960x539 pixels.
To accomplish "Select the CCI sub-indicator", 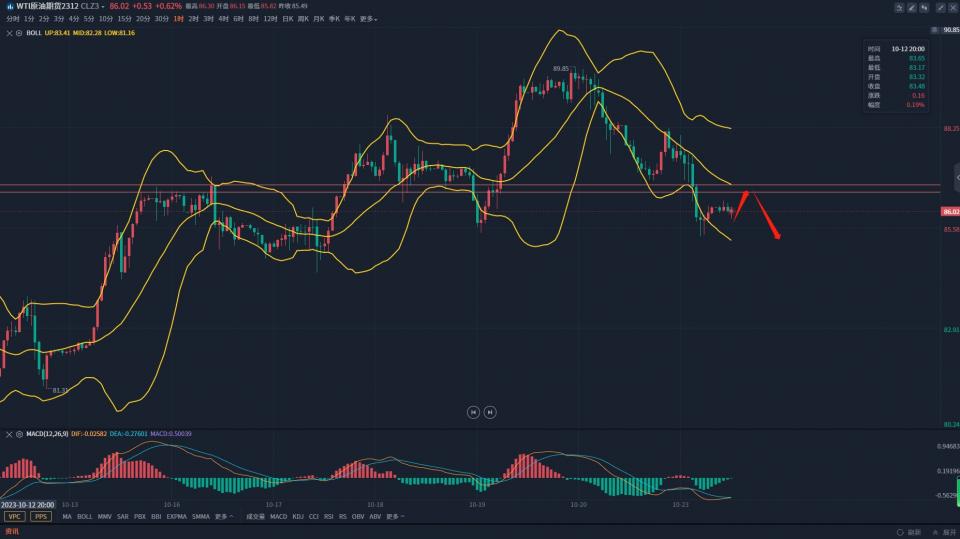I will tap(313, 517).
